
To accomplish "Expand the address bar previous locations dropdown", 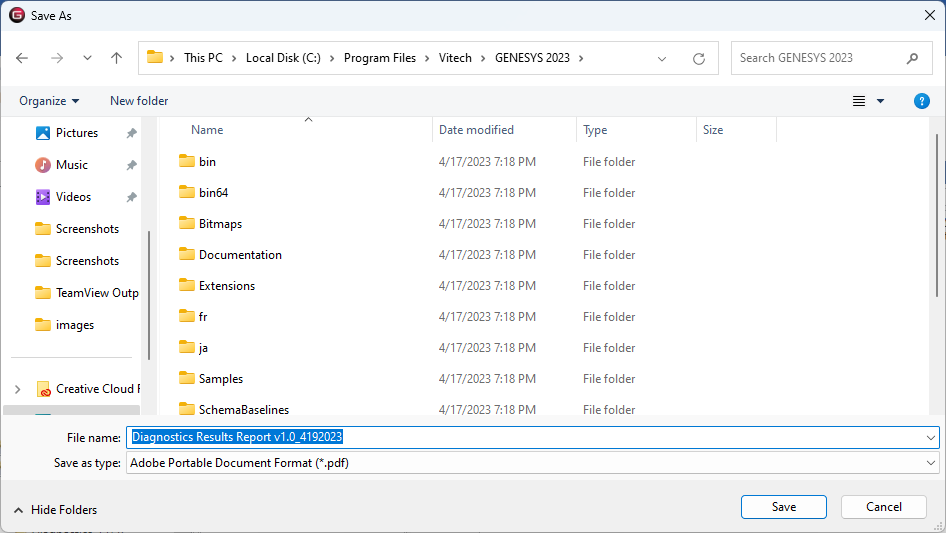I will [x=662, y=58].
